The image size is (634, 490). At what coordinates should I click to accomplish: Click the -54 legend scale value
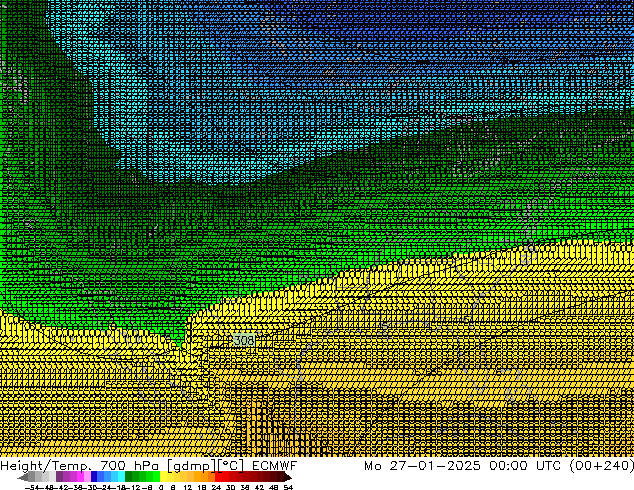point(32,487)
